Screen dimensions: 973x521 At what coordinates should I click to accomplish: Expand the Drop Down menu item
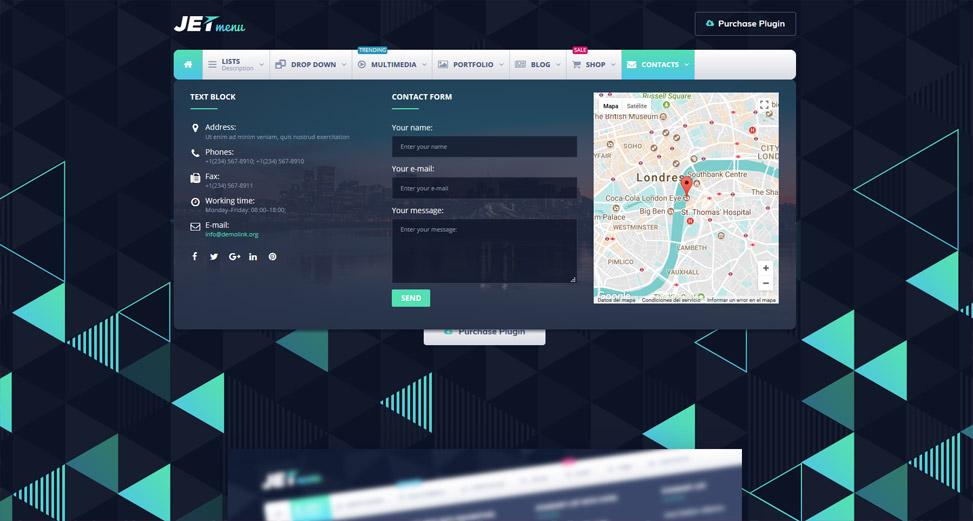(x=311, y=65)
